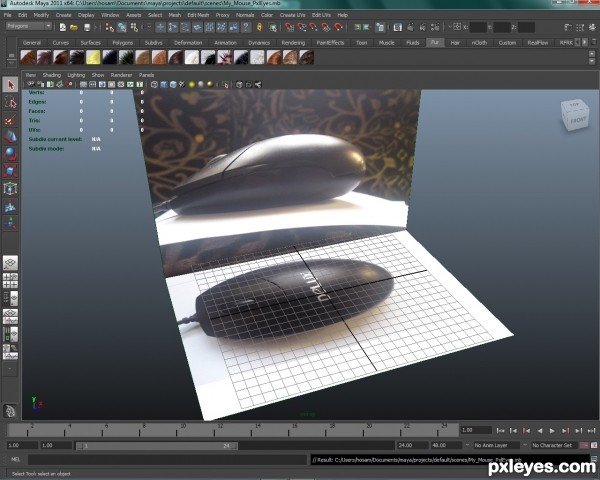Switch to the Polygons shelf tab
Screen dimensions: 600x480
122,43
